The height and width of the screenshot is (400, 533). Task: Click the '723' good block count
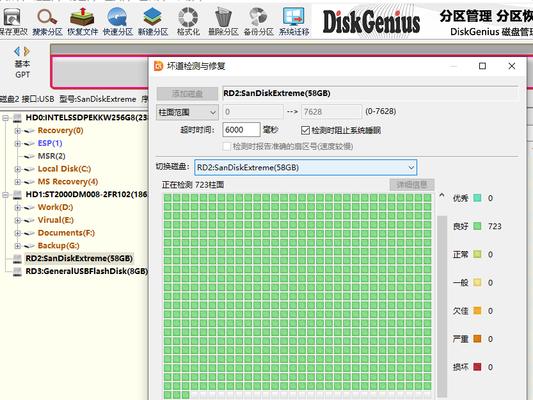tap(495, 226)
